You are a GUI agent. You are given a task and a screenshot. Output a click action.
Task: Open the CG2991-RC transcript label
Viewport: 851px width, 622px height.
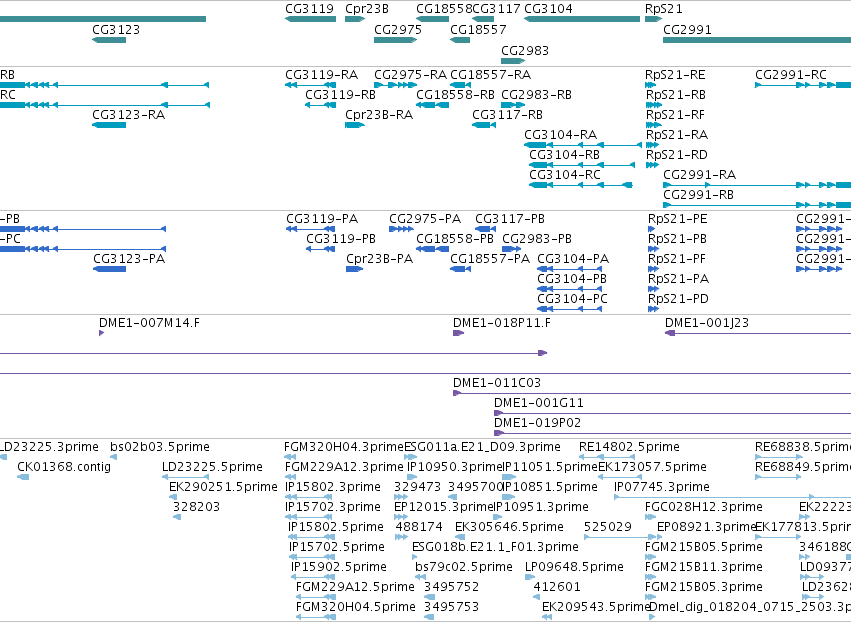coord(791,74)
